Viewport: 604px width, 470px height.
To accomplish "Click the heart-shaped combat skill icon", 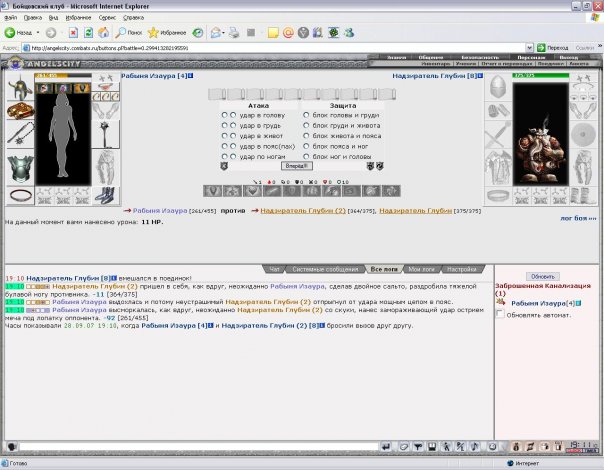I will 252,191.
